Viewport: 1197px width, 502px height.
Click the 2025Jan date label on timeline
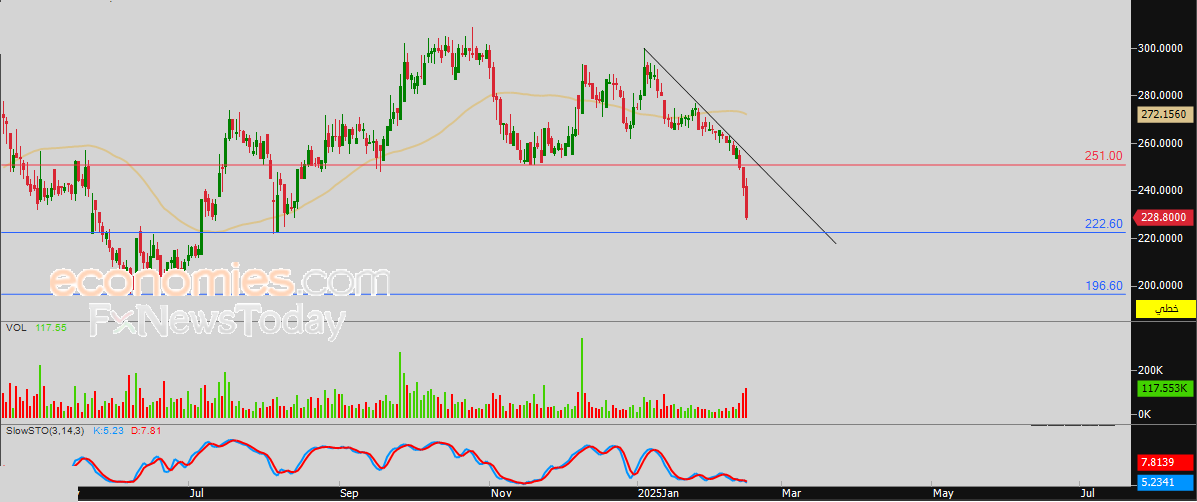point(660,494)
